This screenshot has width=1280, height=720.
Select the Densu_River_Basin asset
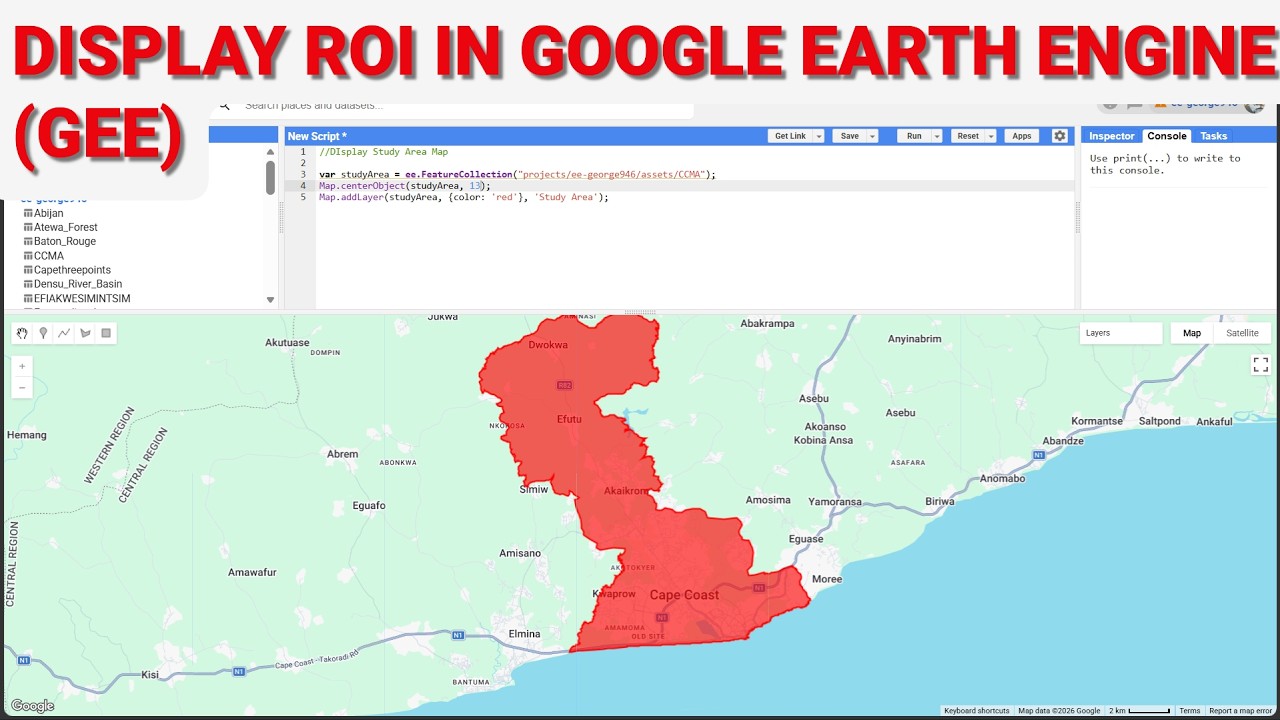click(78, 284)
